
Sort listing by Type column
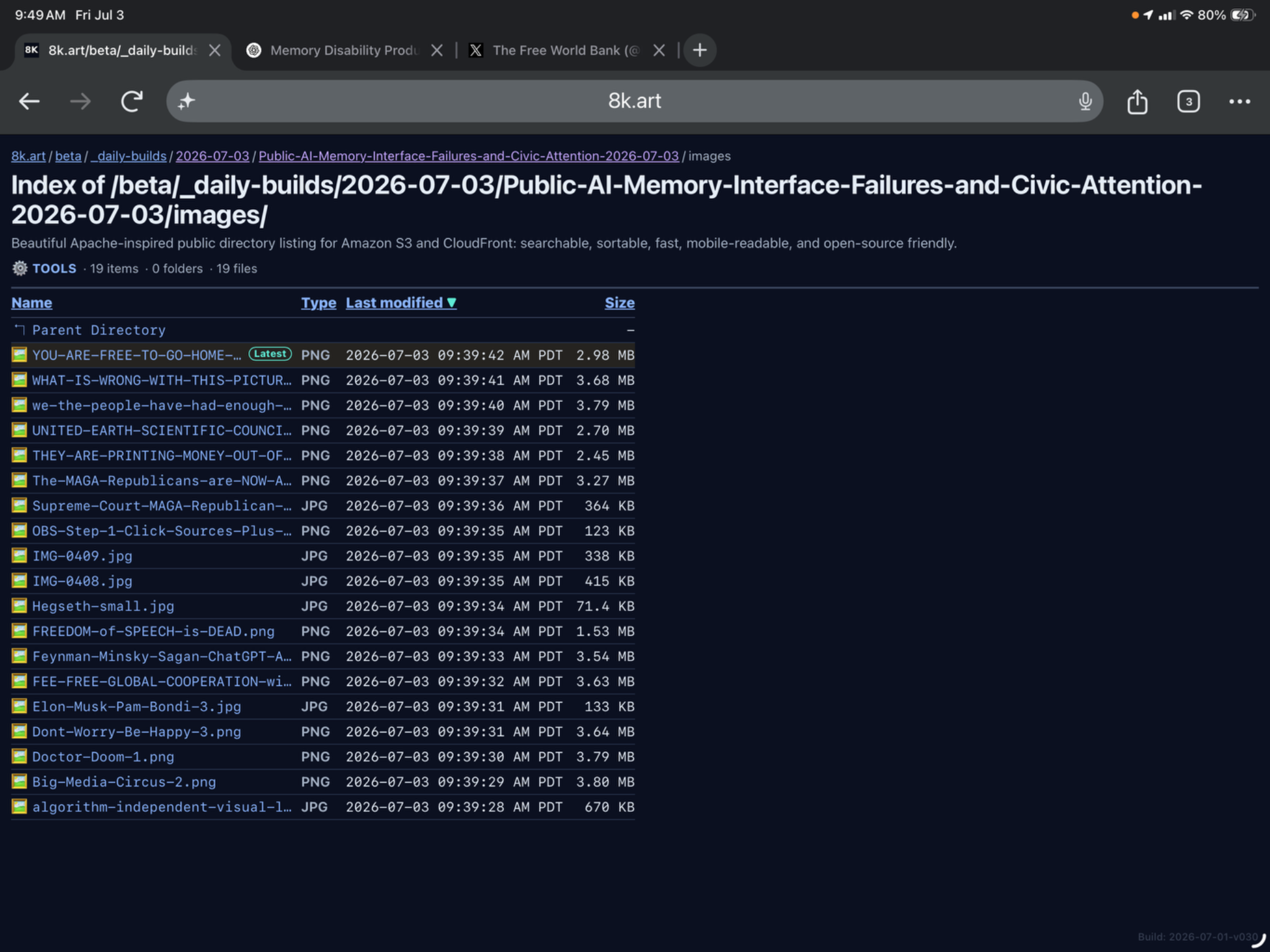tap(319, 303)
